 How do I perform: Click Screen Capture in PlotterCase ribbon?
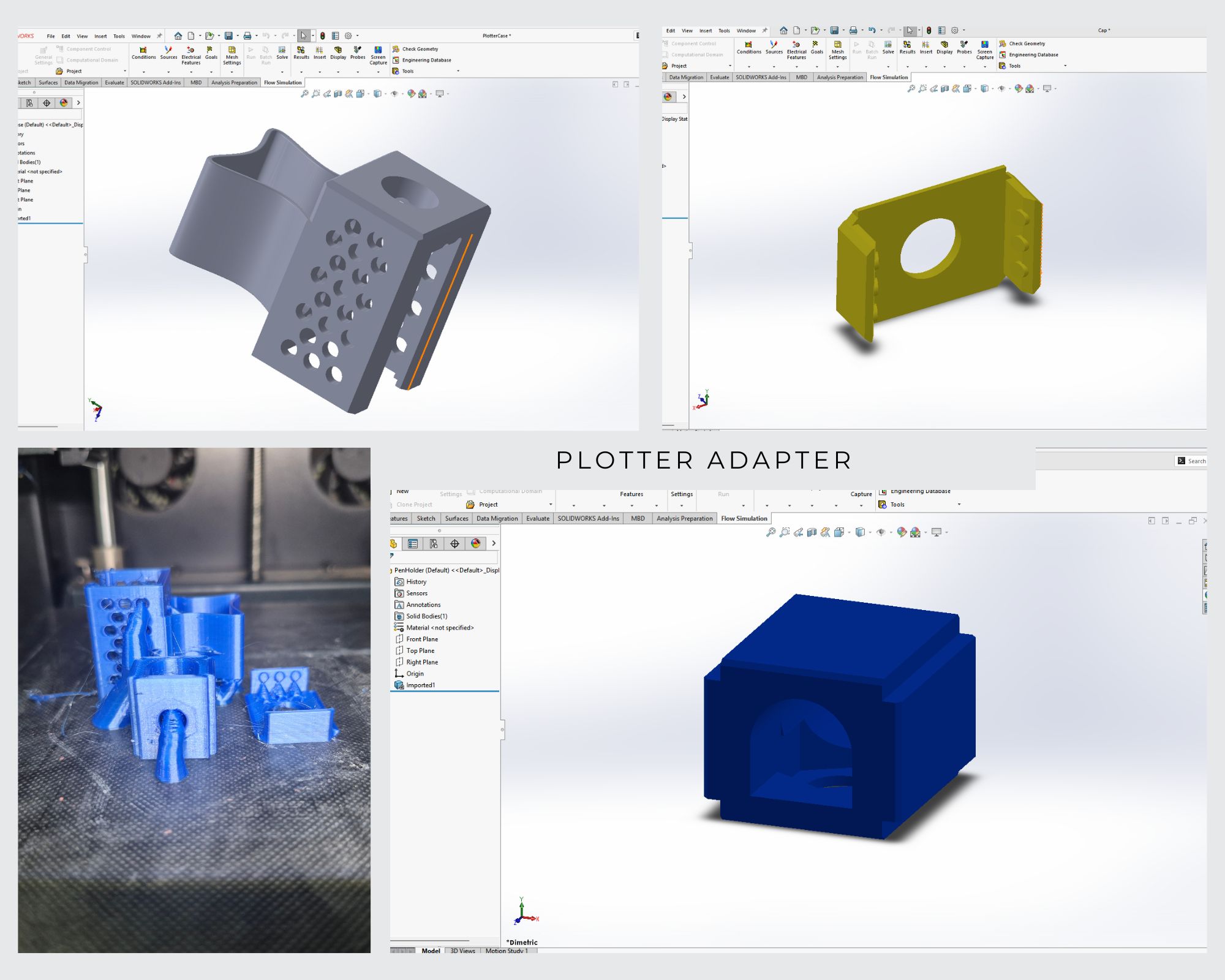point(378,55)
